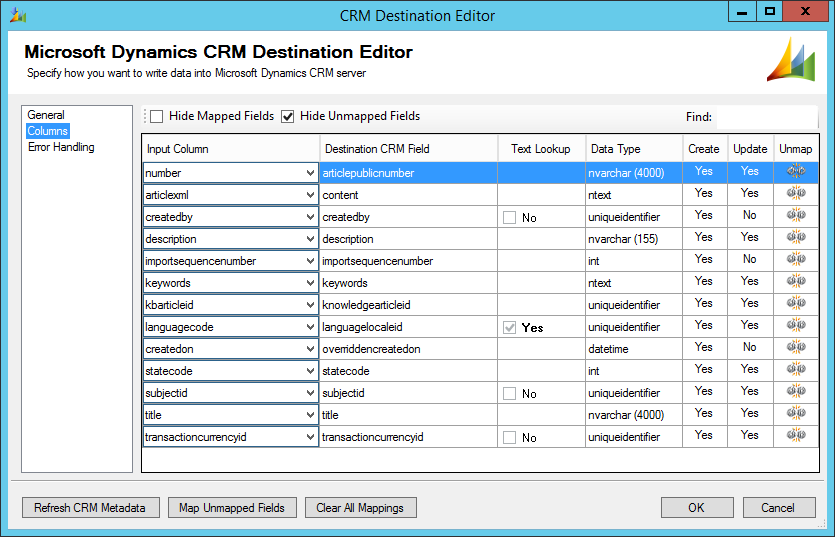835x537 pixels.
Task: Click Update value No for importsequencenumber
Action: coord(750,259)
